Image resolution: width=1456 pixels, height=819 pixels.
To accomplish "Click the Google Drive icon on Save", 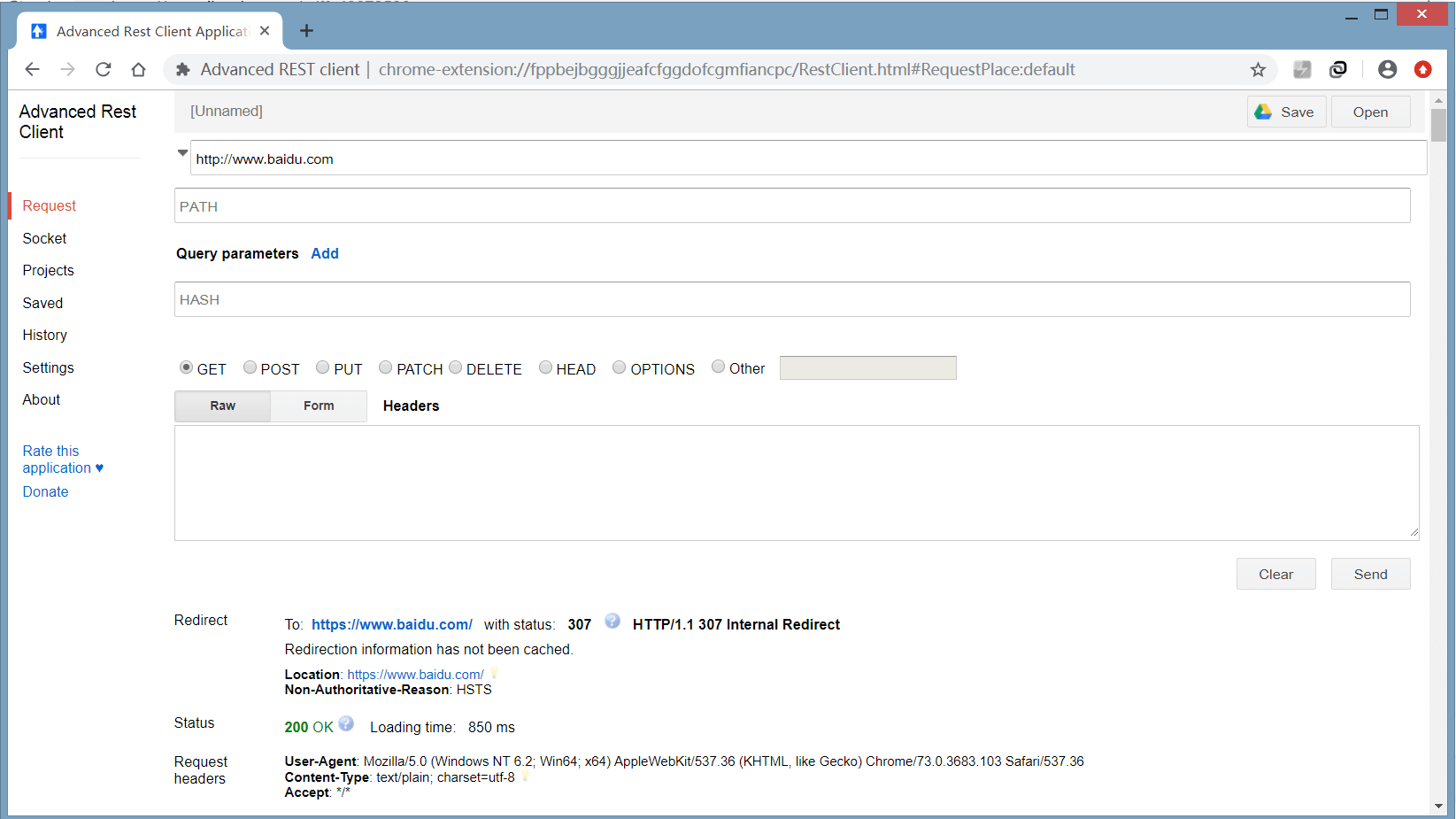I will click(1263, 112).
